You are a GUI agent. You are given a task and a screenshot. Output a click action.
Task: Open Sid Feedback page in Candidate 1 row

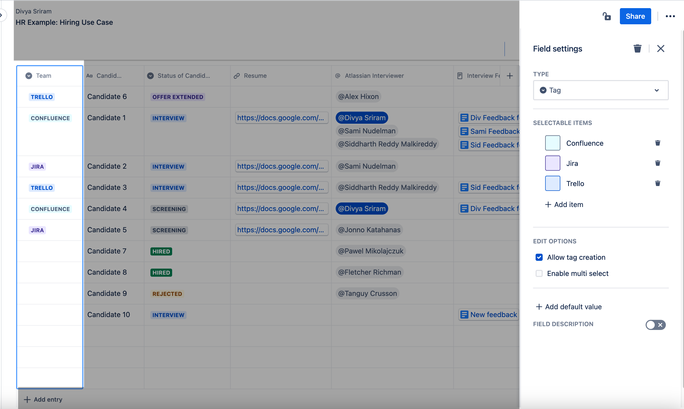[489, 145]
